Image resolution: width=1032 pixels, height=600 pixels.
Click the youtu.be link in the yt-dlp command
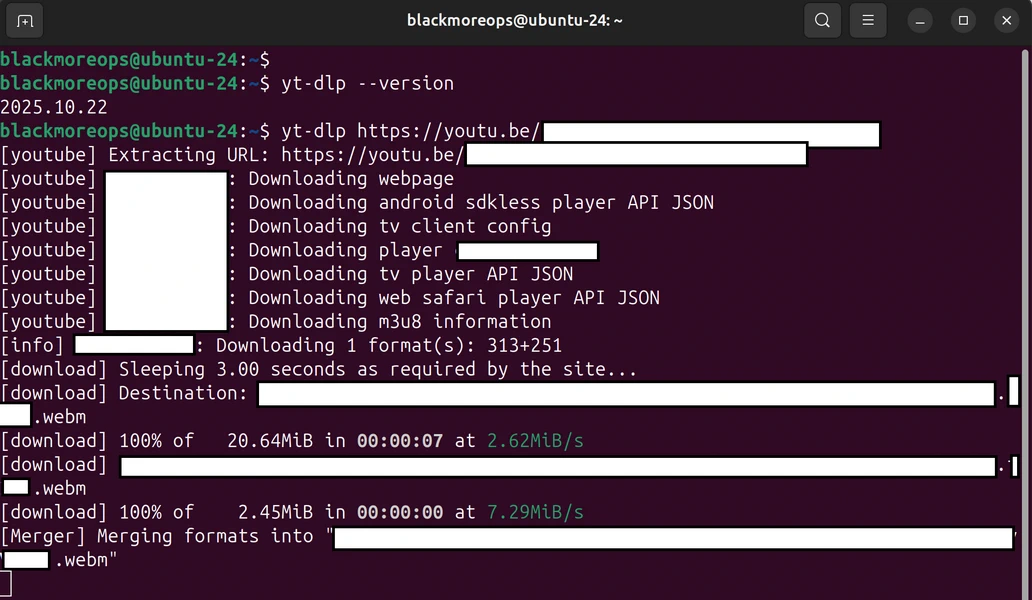[x=448, y=131]
